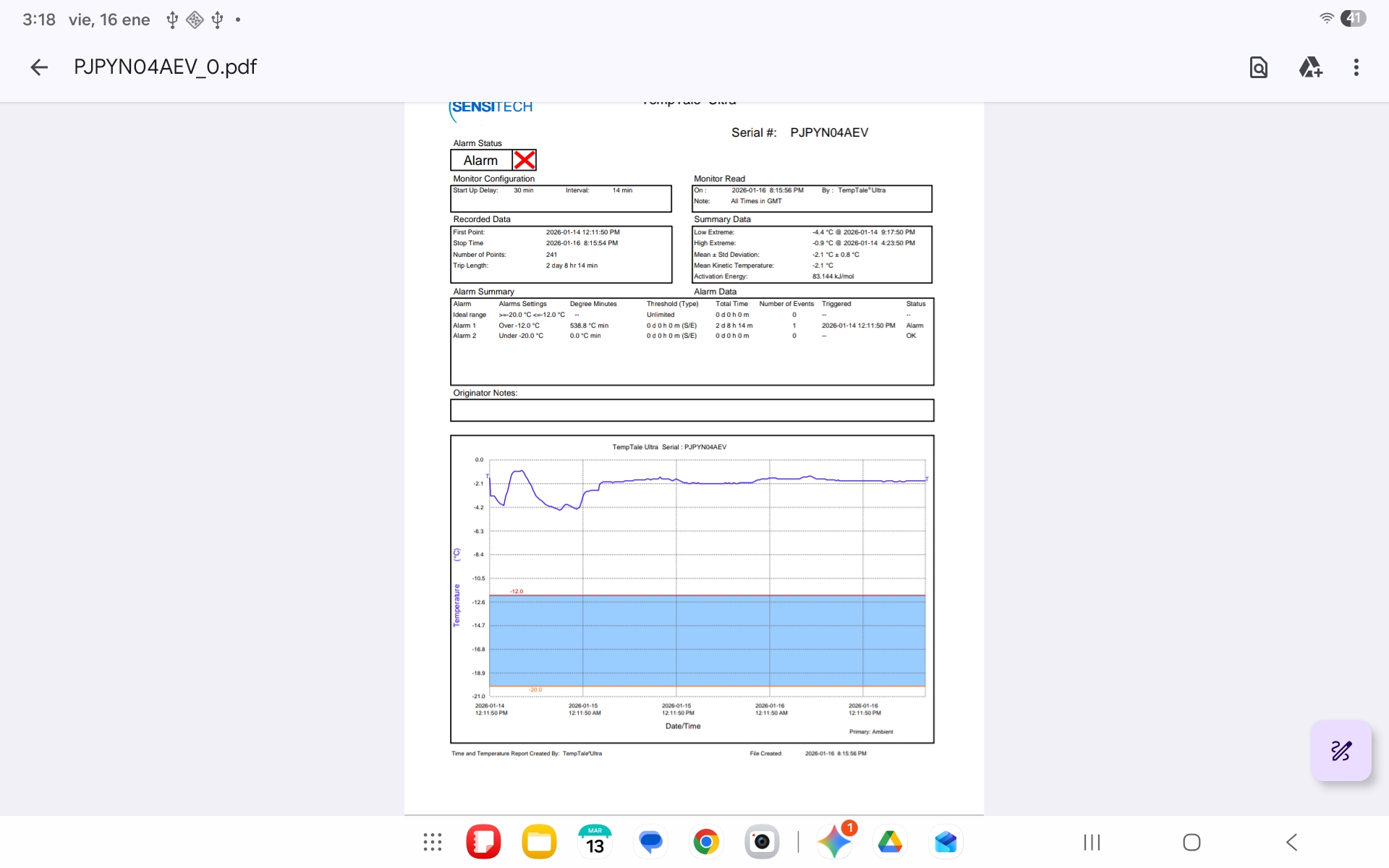
Task: Launch the Camera app icon
Action: (x=762, y=842)
